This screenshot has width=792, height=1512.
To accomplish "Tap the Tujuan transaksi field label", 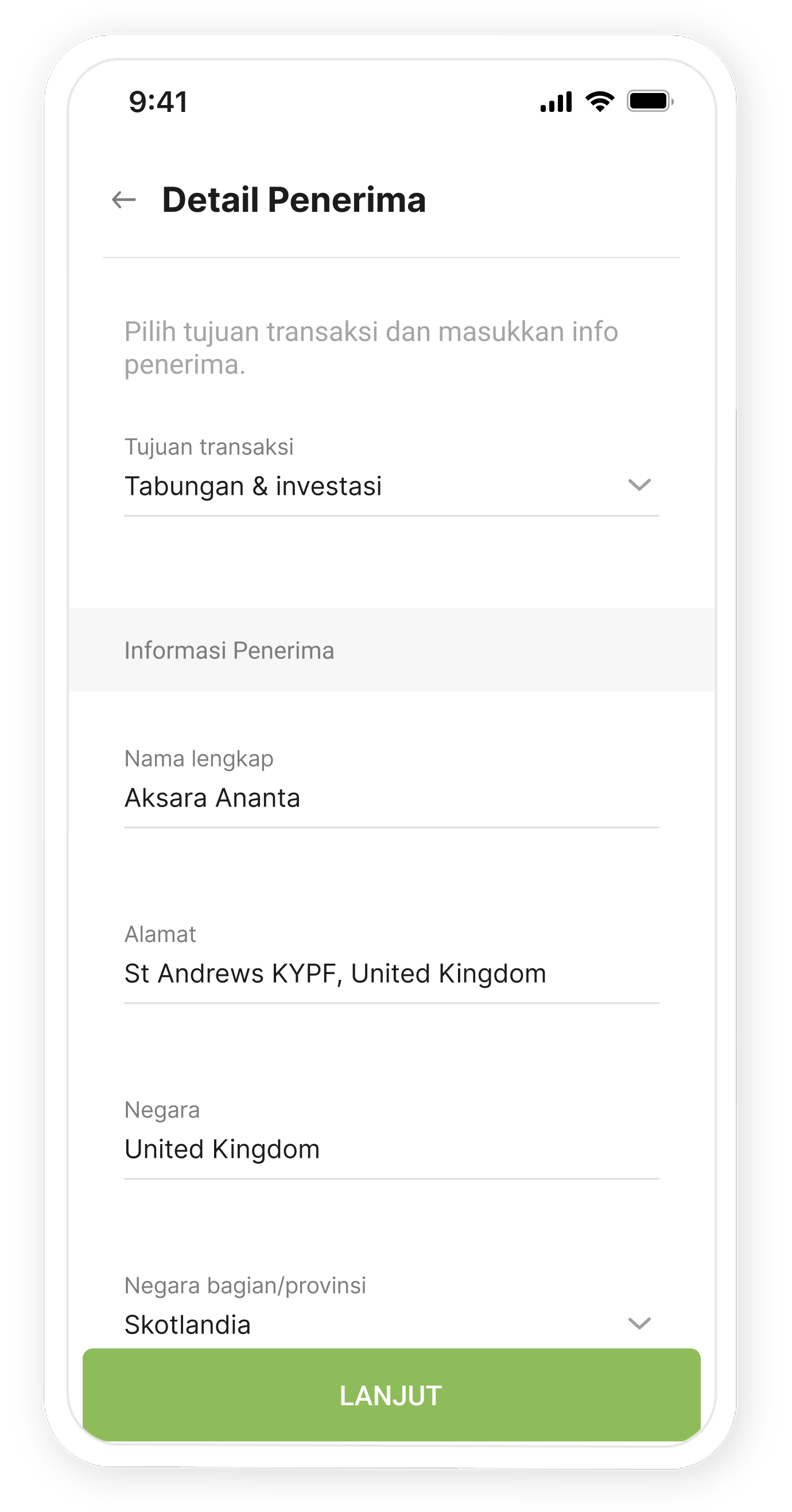I will click(x=209, y=447).
